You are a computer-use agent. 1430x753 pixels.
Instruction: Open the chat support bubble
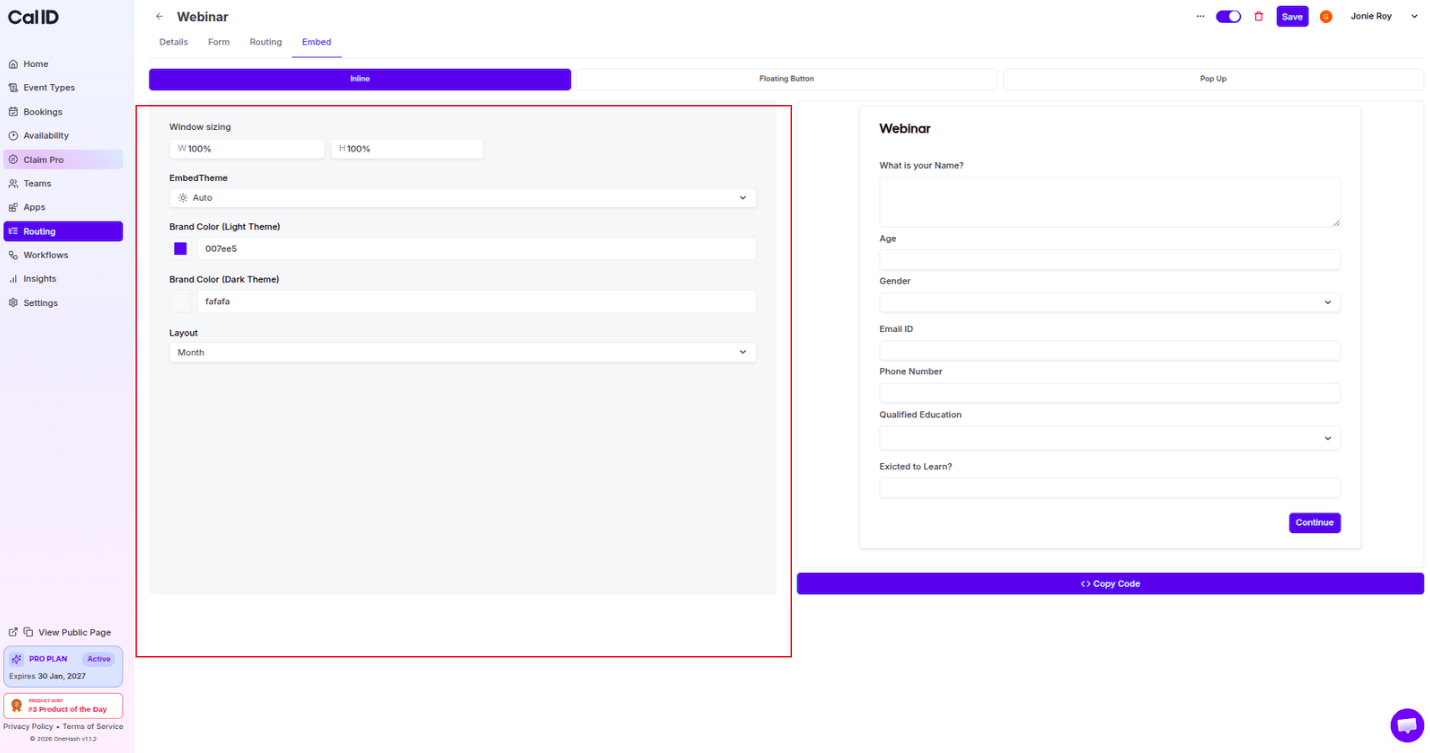tap(1407, 725)
